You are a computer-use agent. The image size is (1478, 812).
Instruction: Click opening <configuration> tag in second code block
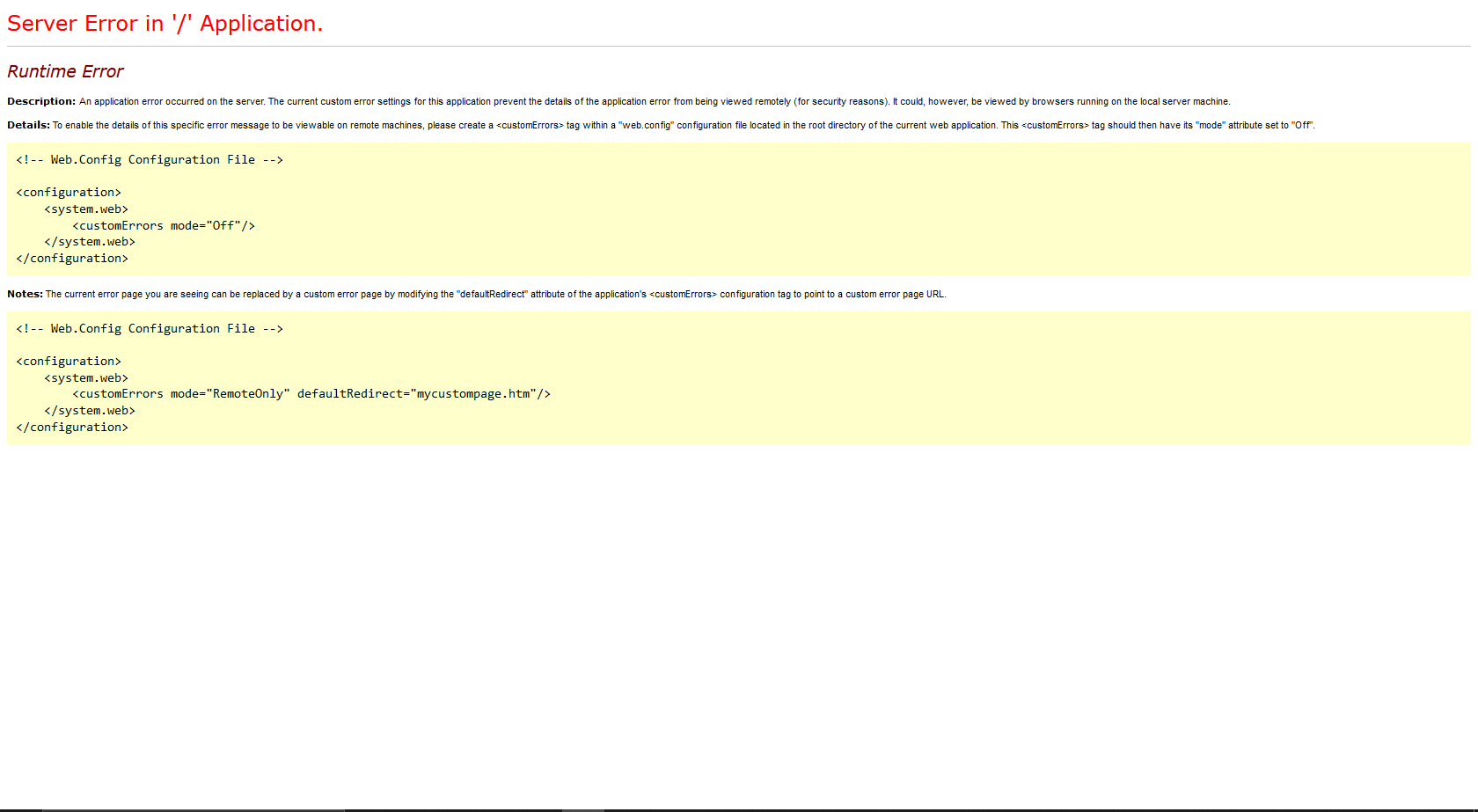click(69, 361)
